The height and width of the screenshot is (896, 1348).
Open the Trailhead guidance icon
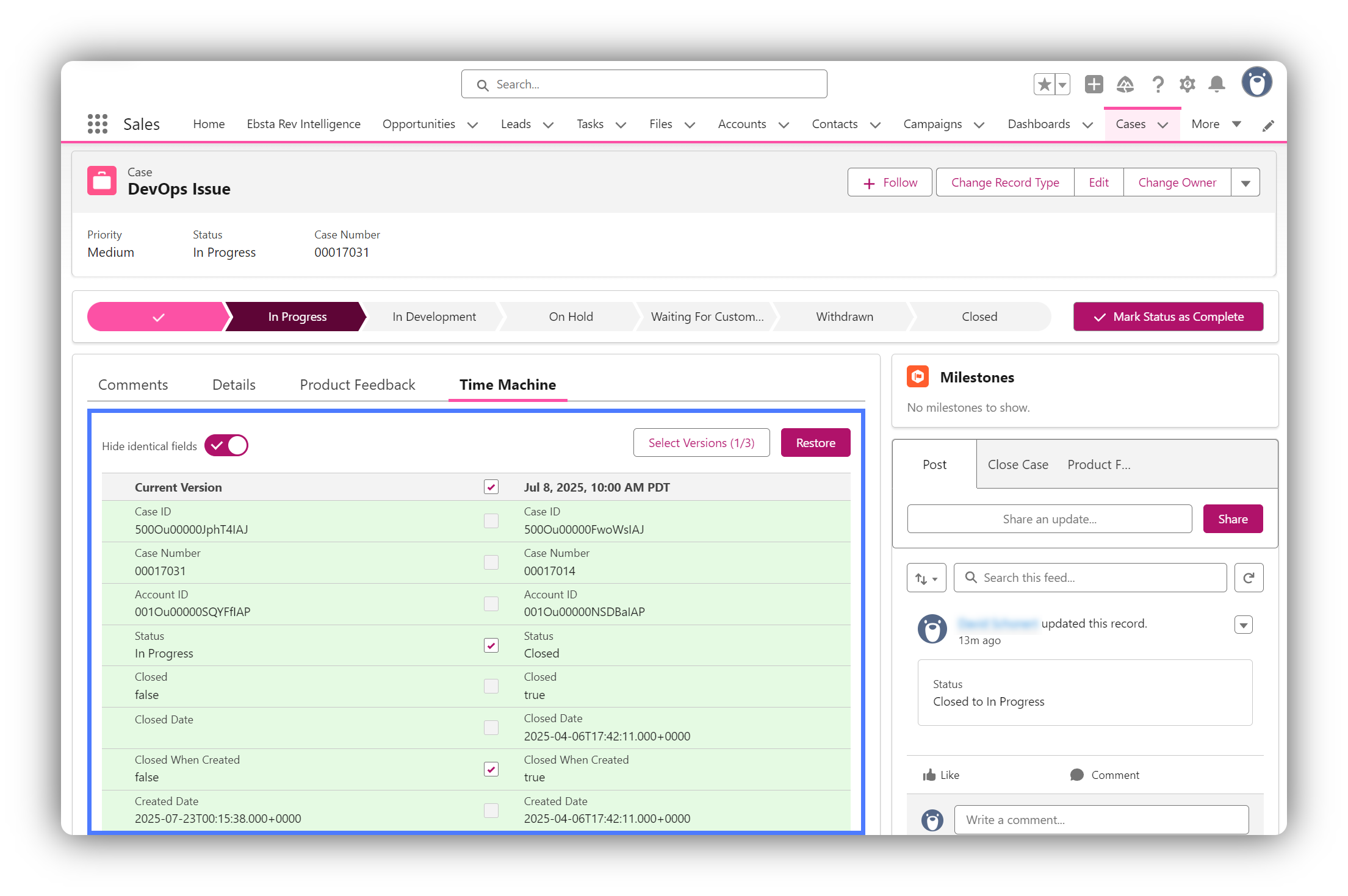pos(1125,84)
